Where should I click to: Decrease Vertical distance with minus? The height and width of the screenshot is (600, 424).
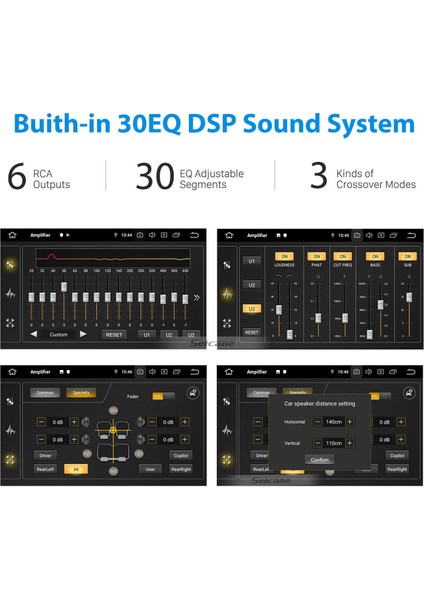click(x=318, y=443)
